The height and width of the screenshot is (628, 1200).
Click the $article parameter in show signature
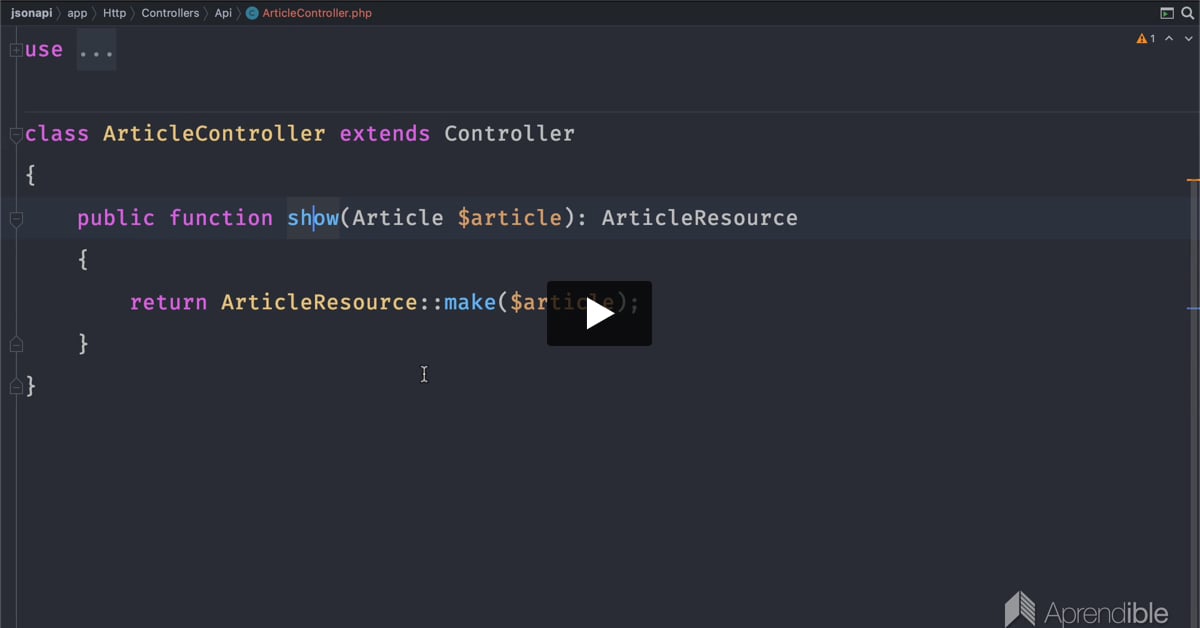point(510,217)
